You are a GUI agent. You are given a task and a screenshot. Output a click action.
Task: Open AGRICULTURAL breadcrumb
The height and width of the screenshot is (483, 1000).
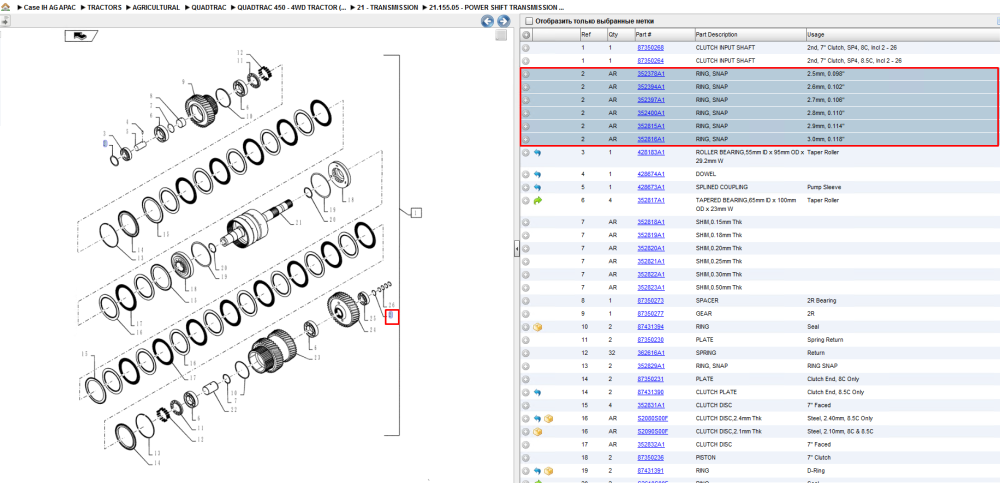tap(156, 7)
